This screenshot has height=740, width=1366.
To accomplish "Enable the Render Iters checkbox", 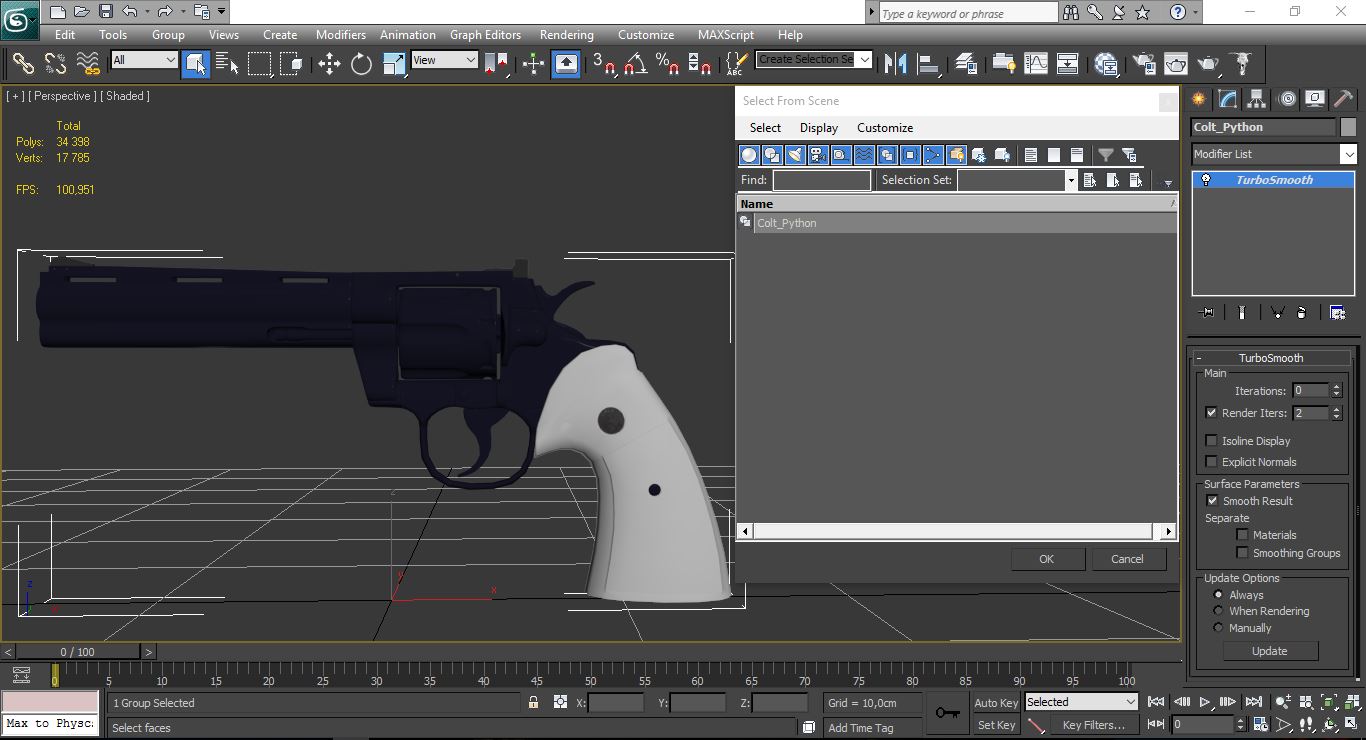I will pos(1212,413).
